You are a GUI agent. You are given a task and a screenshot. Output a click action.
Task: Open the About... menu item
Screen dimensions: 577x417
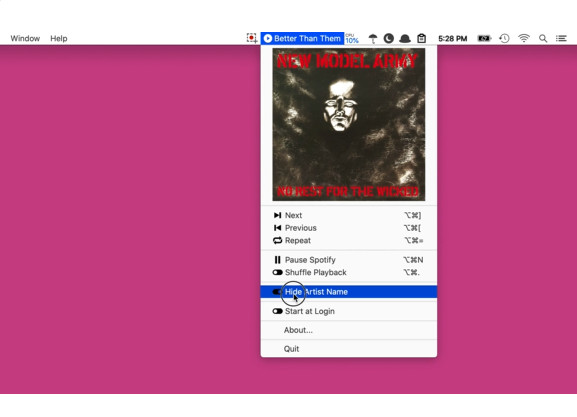(x=348, y=330)
